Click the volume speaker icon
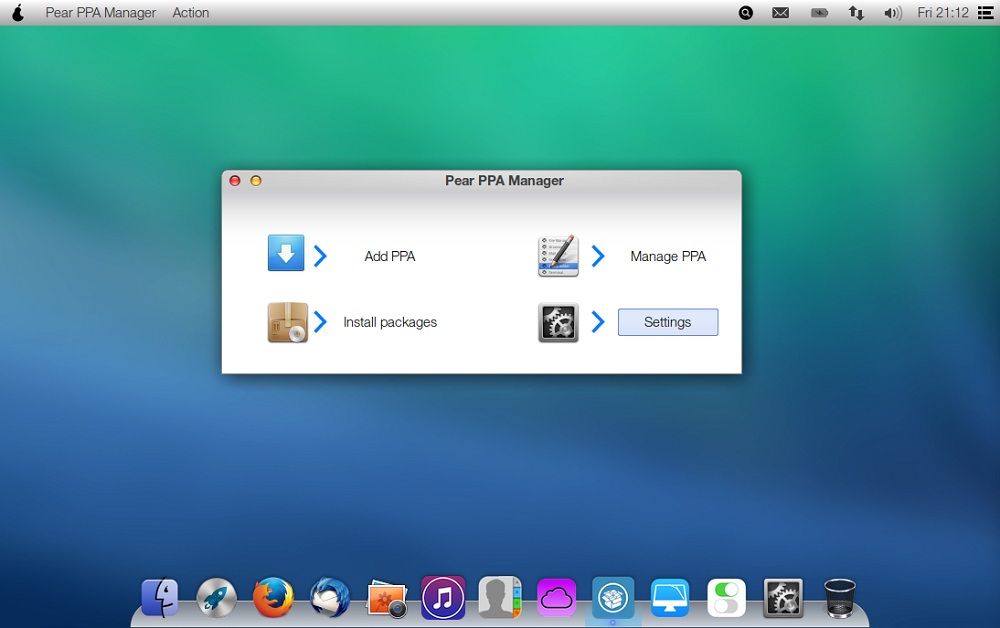The image size is (1000, 628). click(x=893, y=13)
